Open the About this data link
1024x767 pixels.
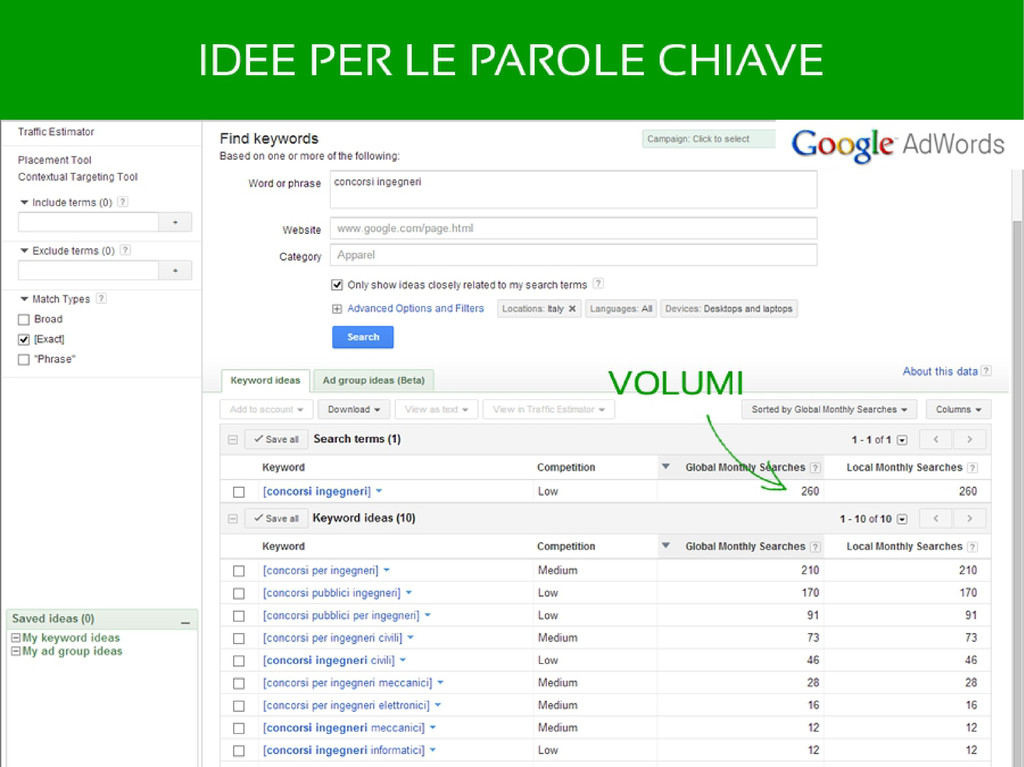940,371
